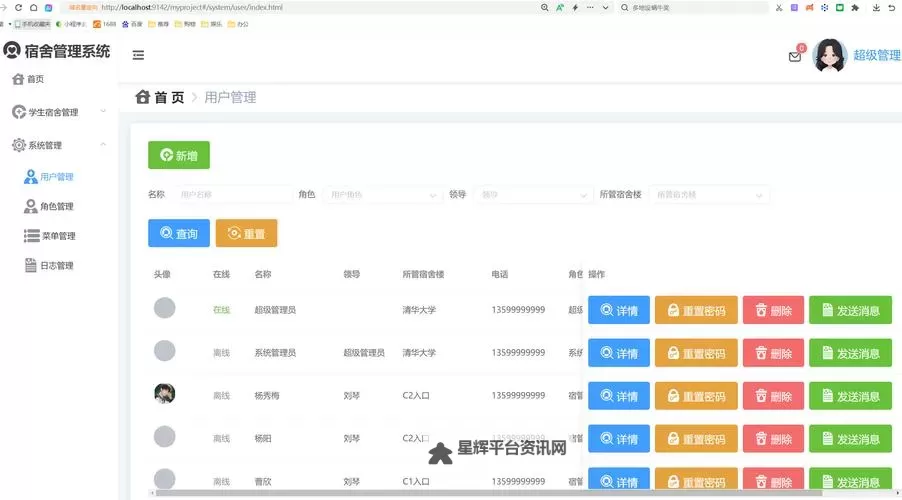
Task: Click the green 在线 status text
Action: pos(221,310)
